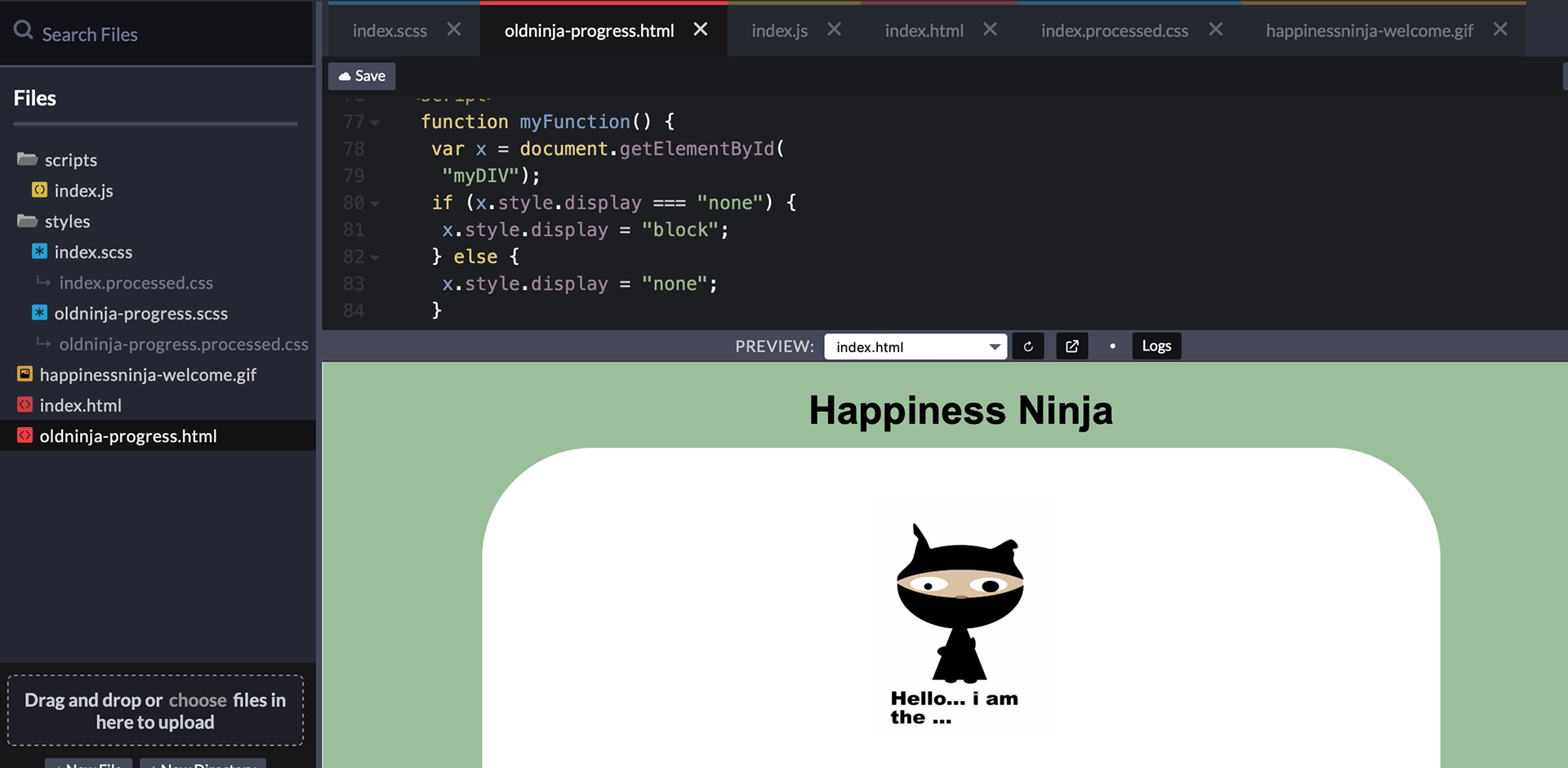The width and height of the screenshot is (1568, 768).
Task: Click the myFunction name in code
Action: click(575, 122)
